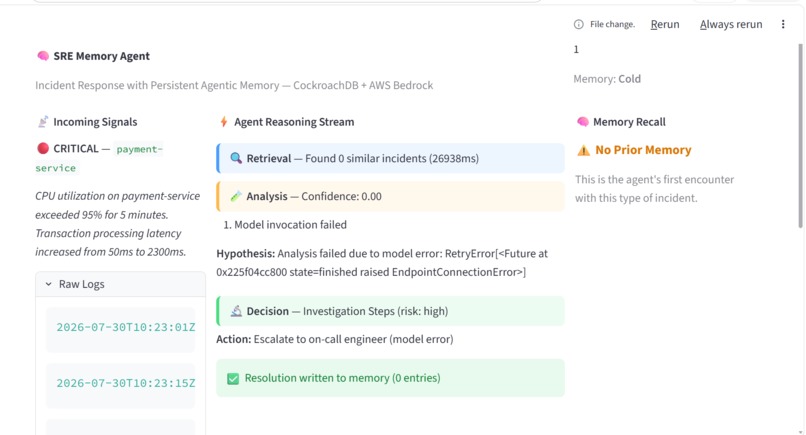Click the Memory: Cold status text

coord(607,79)
